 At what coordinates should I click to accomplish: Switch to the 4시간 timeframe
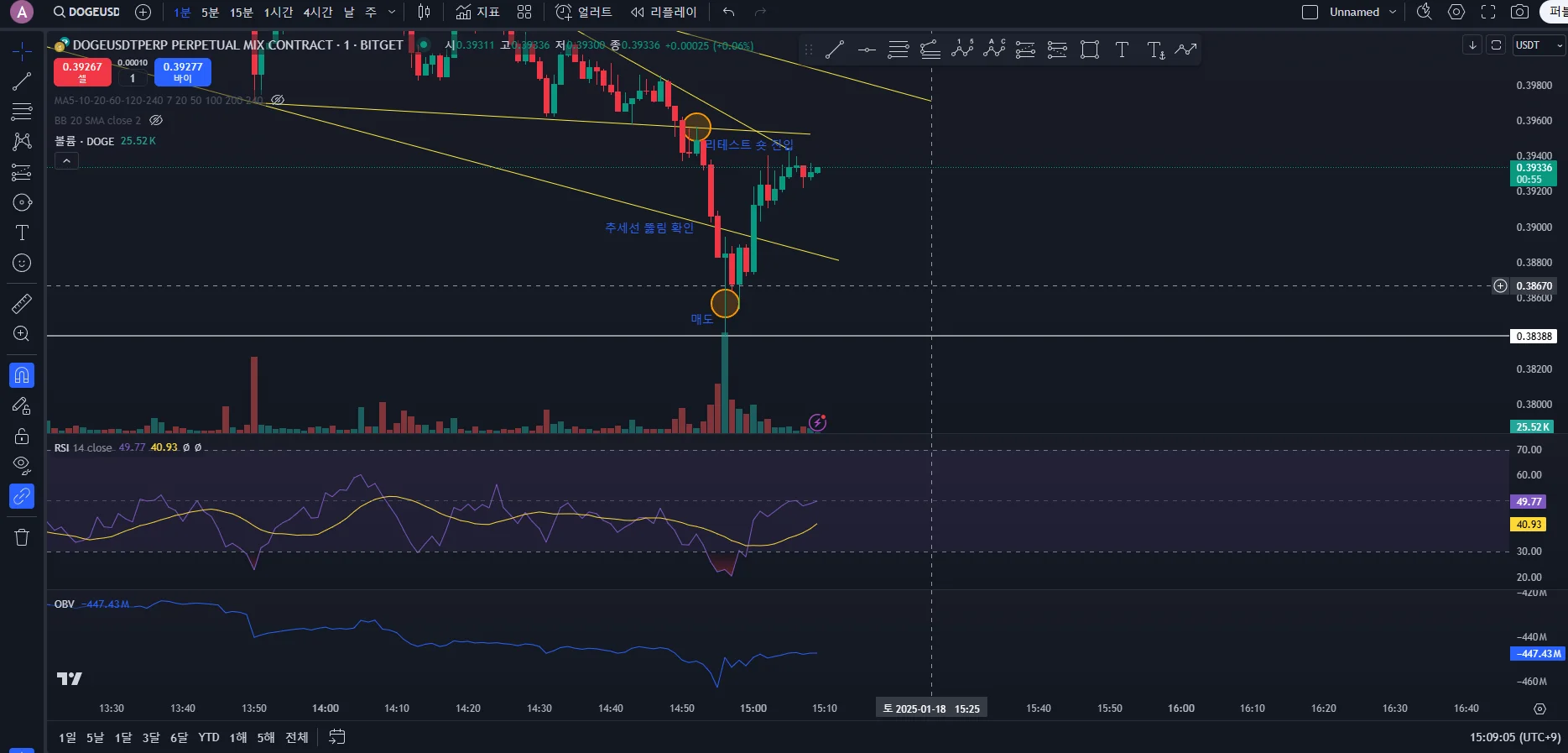[318, 12]
